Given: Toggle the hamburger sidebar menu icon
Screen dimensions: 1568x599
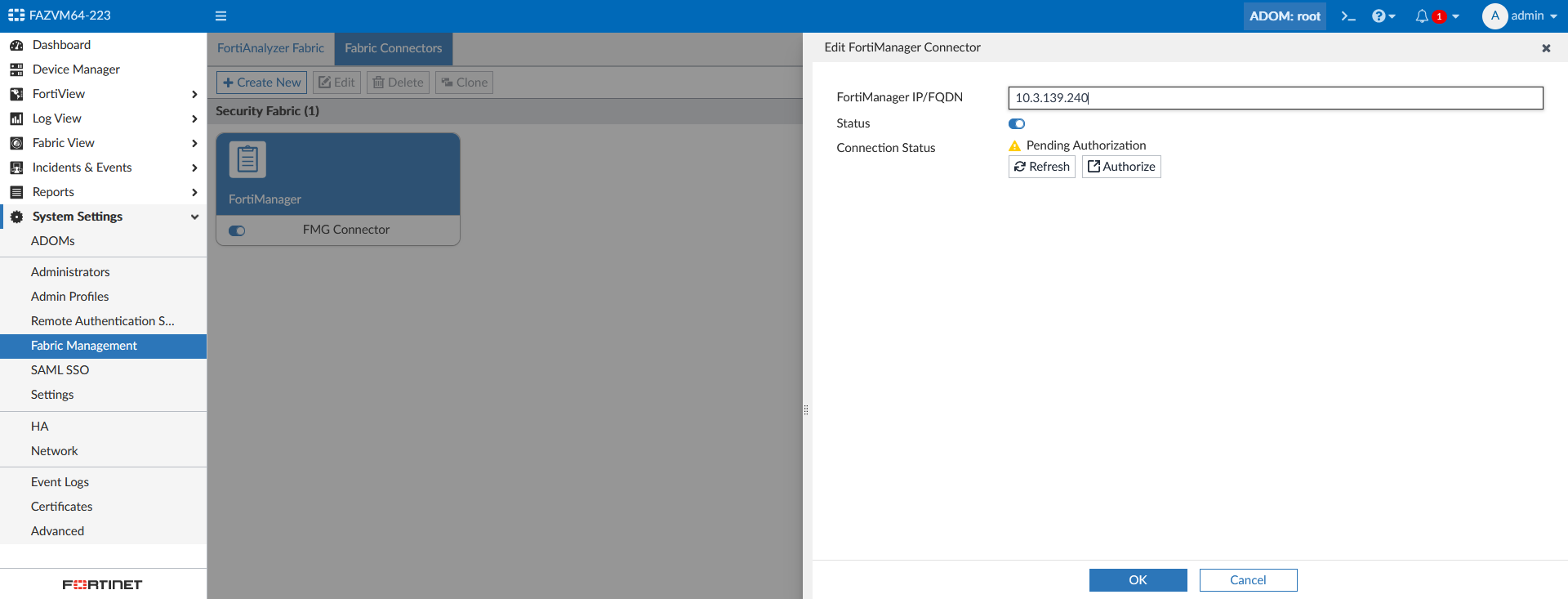Looking at the screenshot, I should point(220,16).
